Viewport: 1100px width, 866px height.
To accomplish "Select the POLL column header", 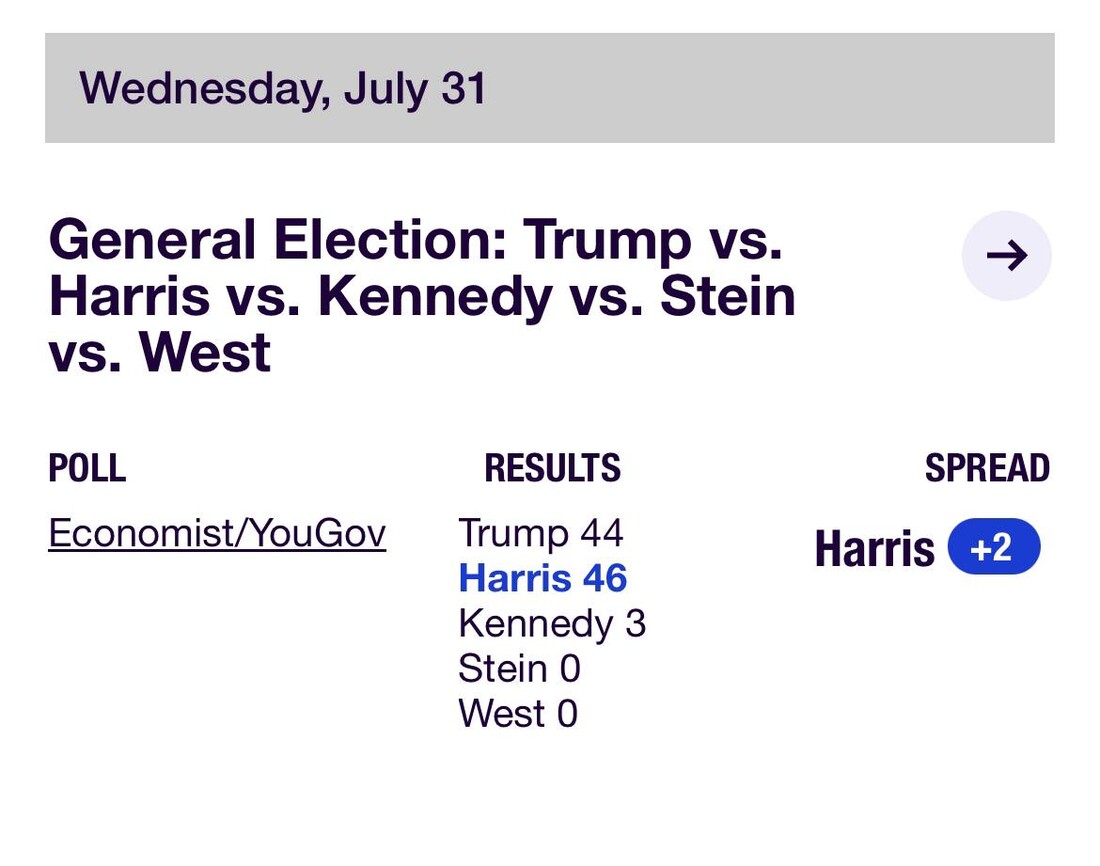I will pos(87,468).
